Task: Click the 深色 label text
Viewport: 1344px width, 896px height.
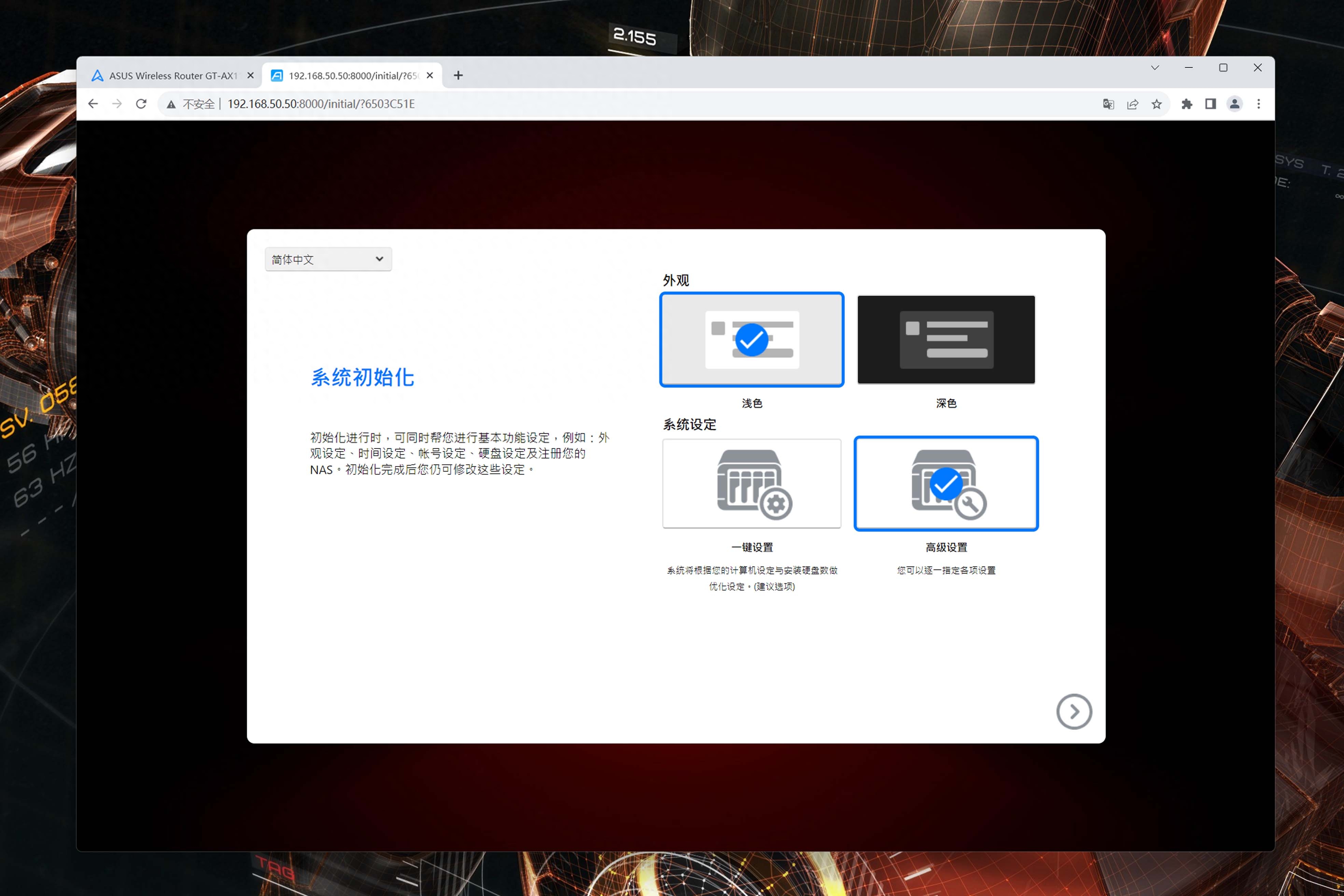Action: (946, 403)
